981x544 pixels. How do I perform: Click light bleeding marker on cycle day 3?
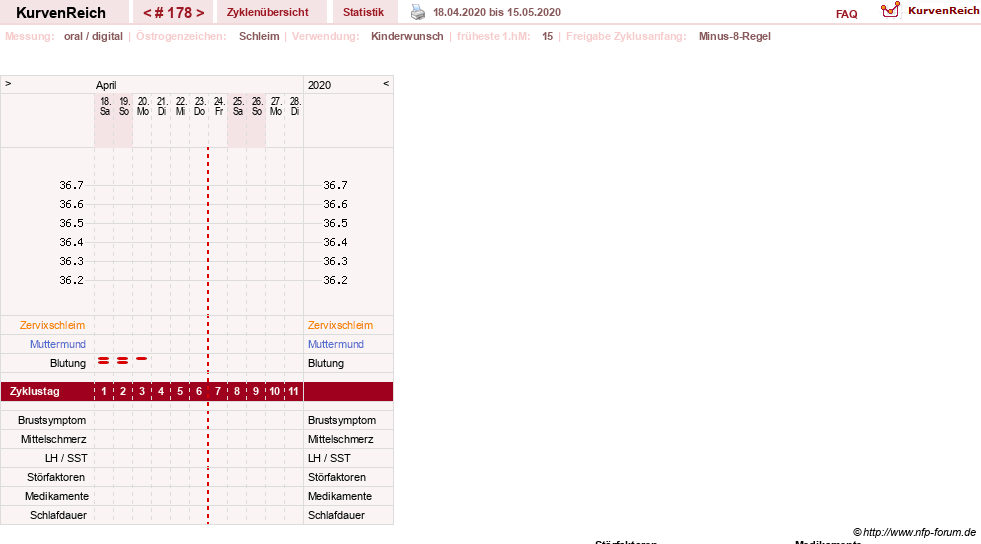point(142,359)
